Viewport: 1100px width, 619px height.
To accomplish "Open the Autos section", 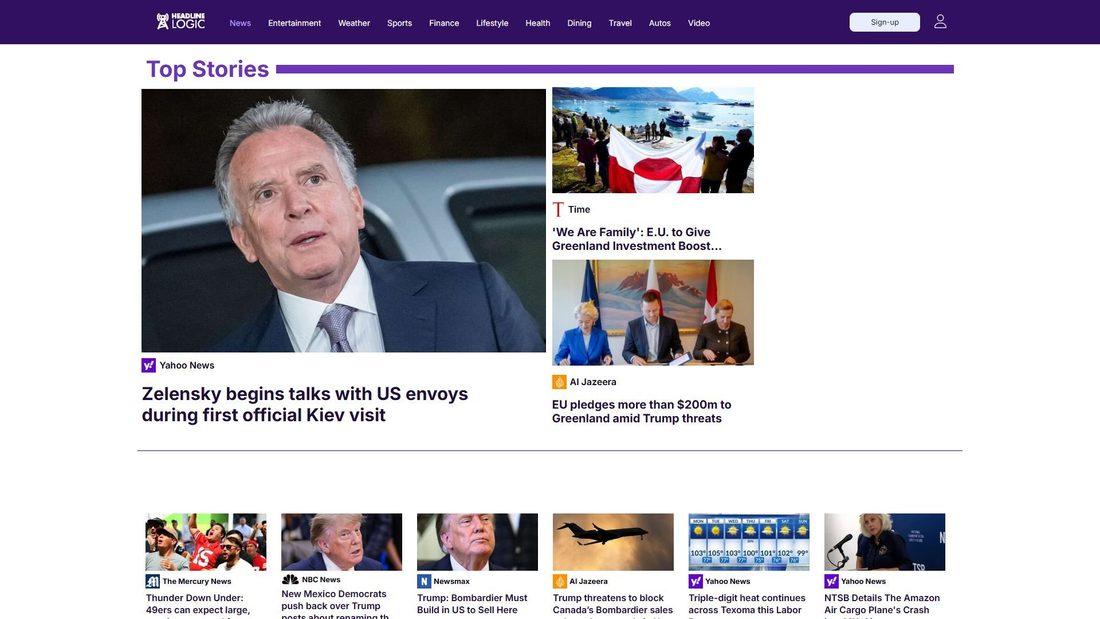I will click(x=659, y=23).
